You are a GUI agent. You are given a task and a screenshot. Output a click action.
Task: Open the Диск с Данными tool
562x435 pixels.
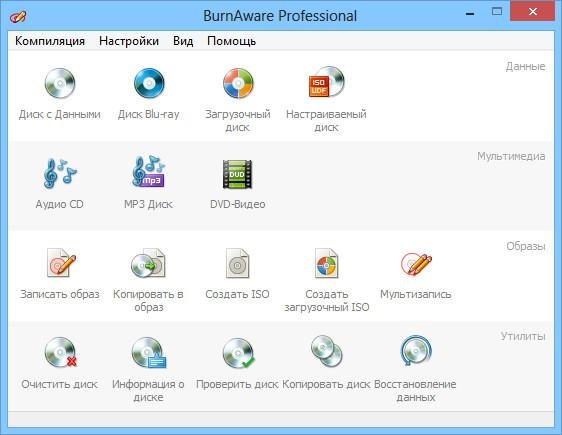tap(59, 94)
